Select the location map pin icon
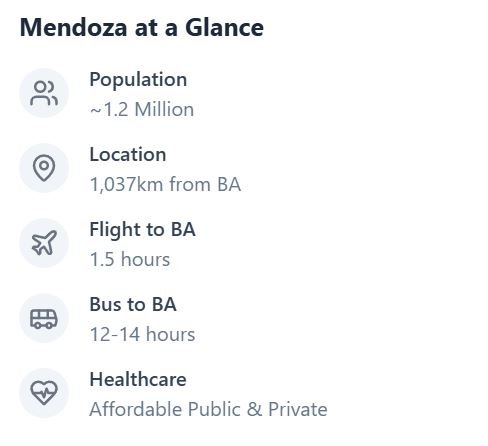The image size is (488, 446). (44, 168)
